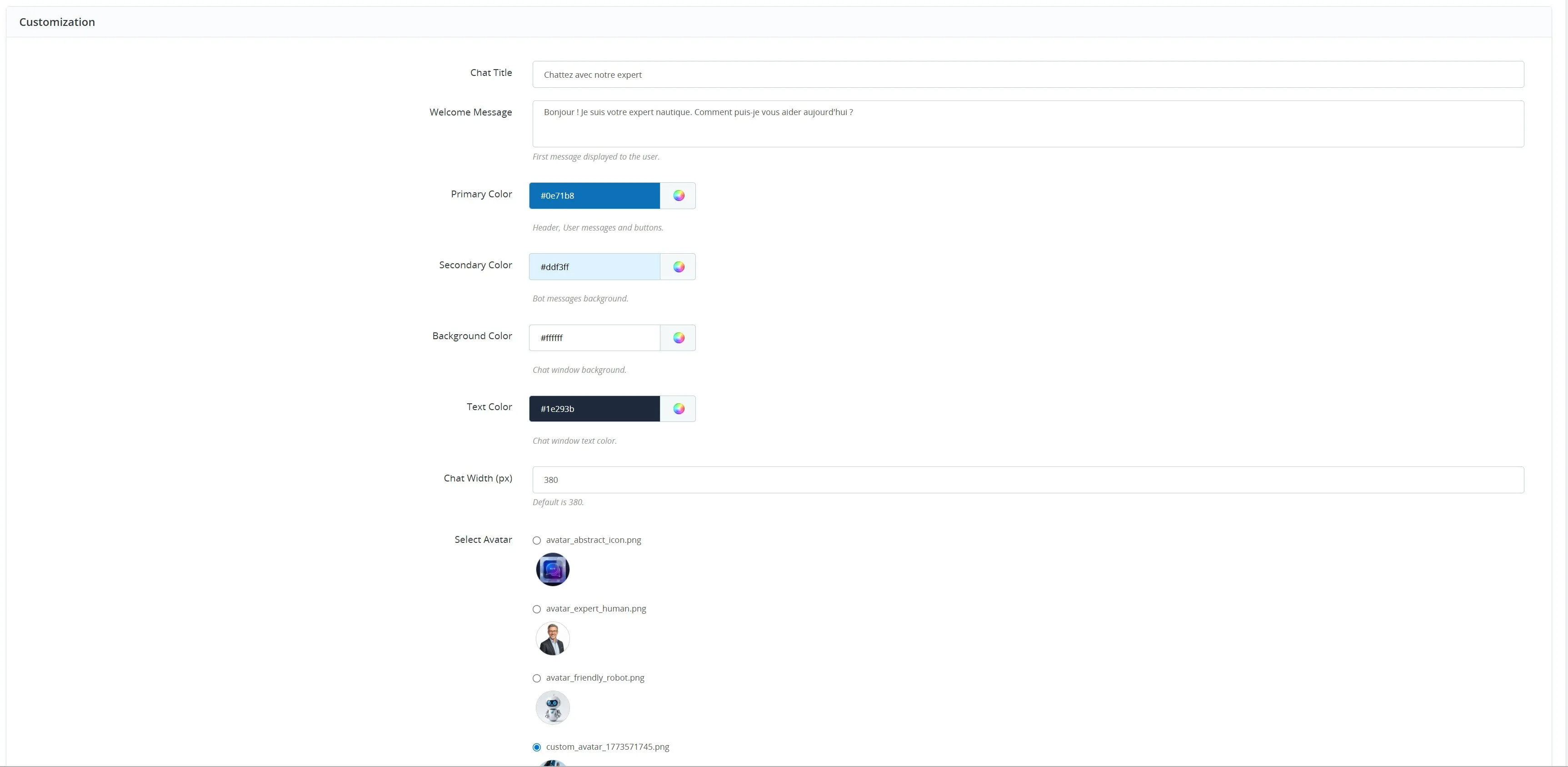1568x767 pixels.
Task: Open color picker for Text Color
Action: [678, 408]
